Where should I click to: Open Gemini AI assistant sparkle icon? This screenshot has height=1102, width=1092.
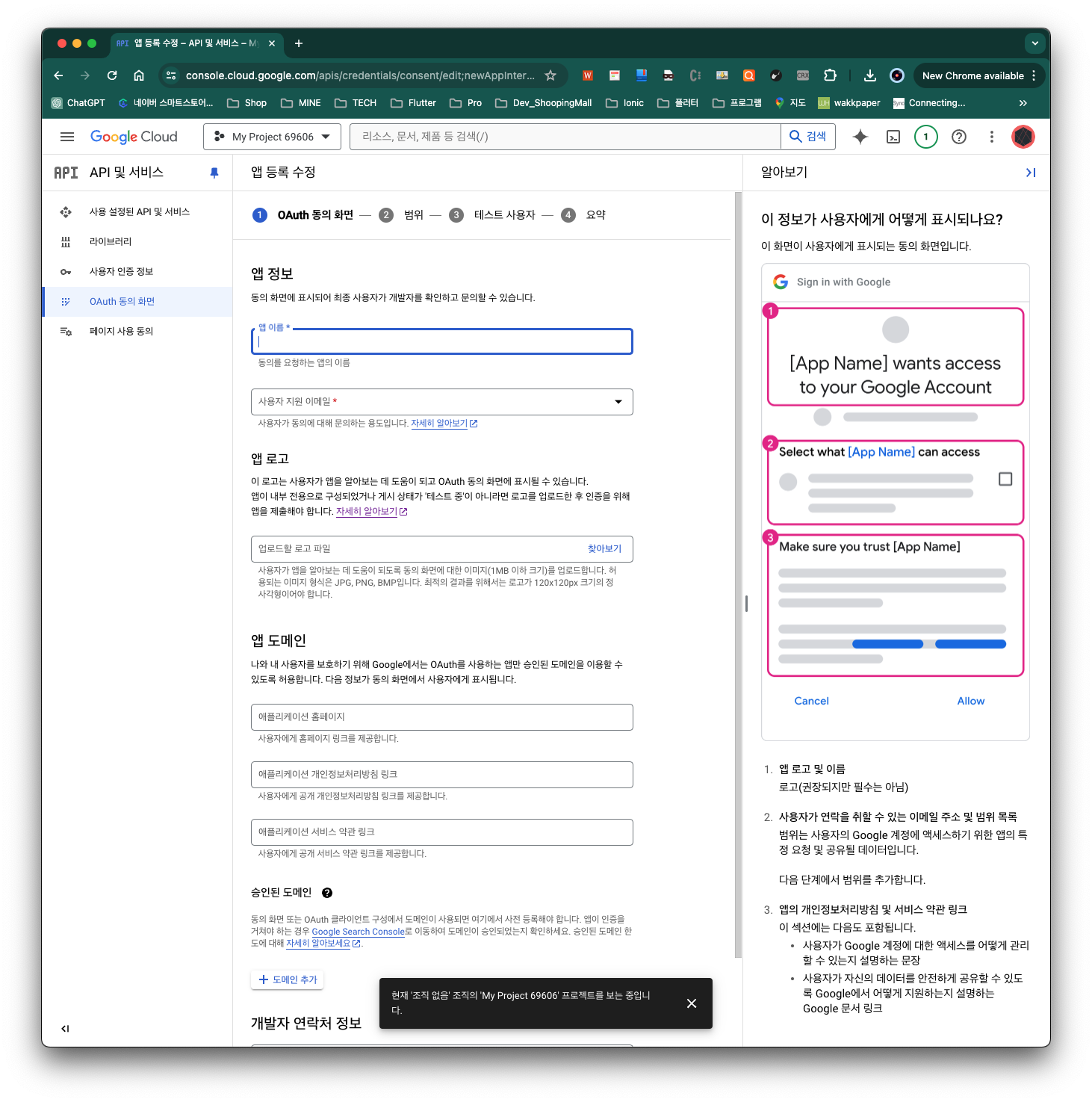coord(860,137)
